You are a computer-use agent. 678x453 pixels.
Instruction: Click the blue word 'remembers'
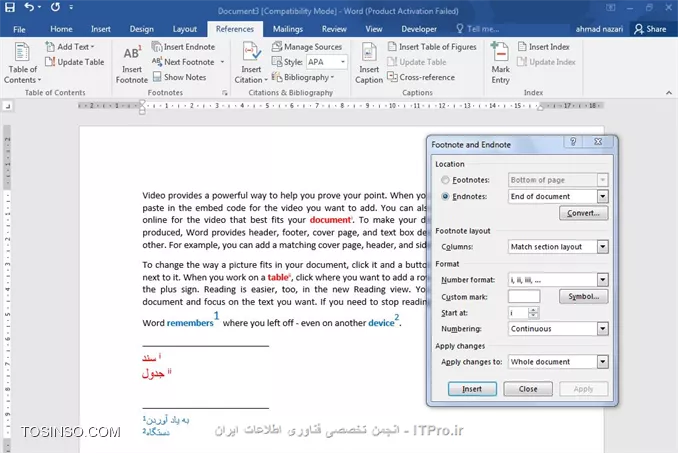pyautogui.click(x=190, y=323)
